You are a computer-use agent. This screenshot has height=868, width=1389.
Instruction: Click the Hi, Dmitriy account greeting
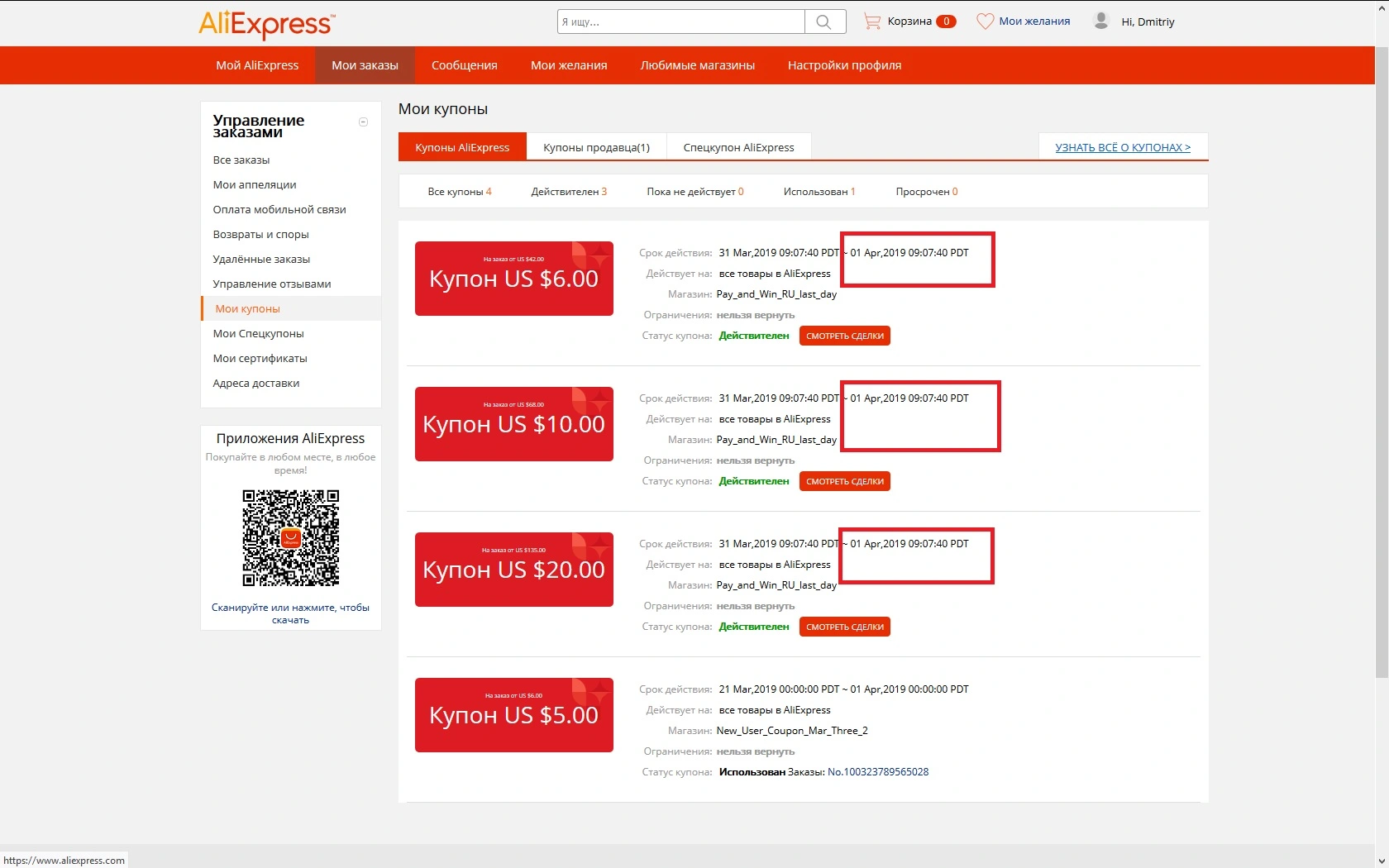1148,21
